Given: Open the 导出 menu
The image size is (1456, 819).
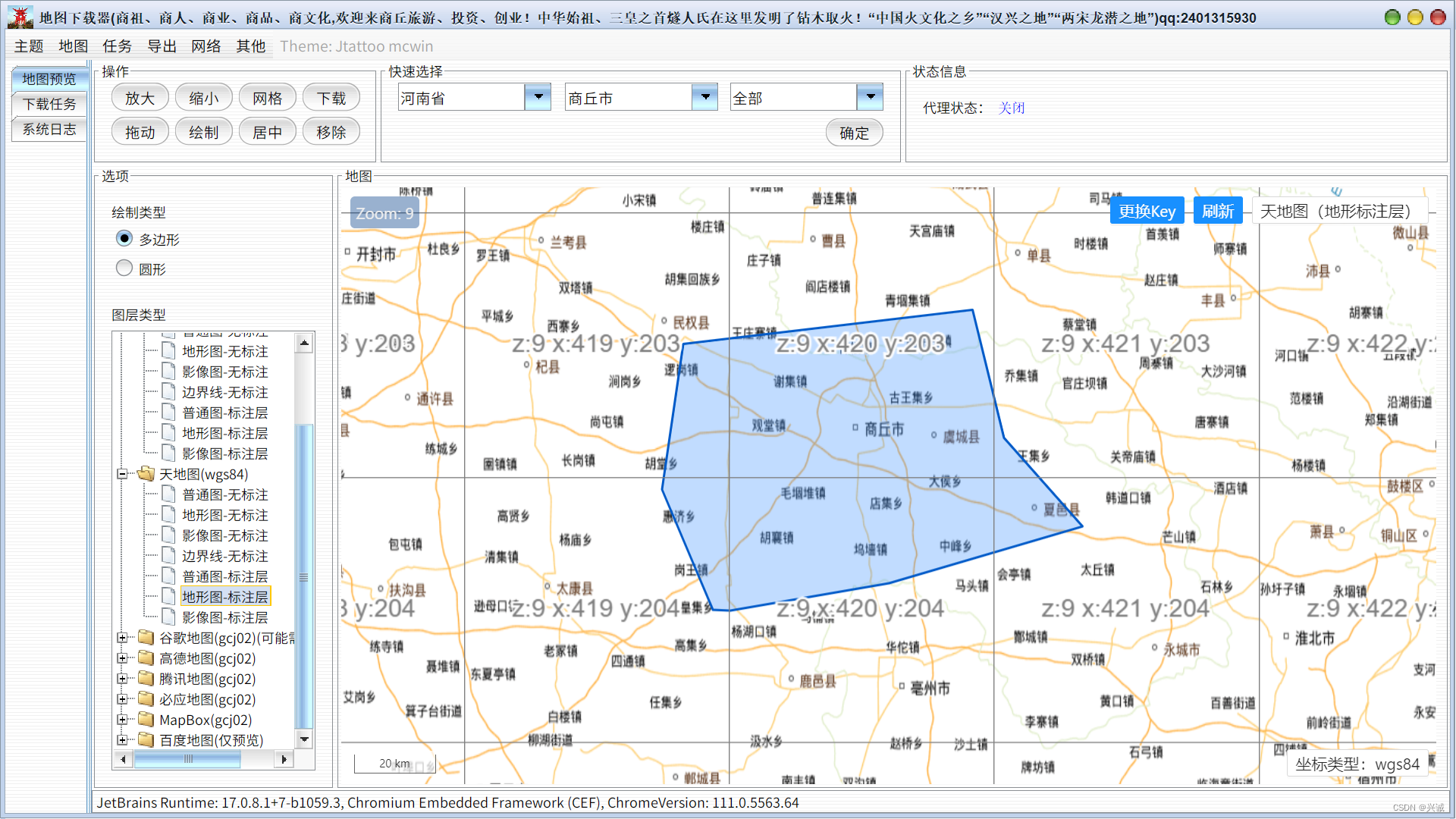Looking at the screenshot, I should [x=162, y=46].
